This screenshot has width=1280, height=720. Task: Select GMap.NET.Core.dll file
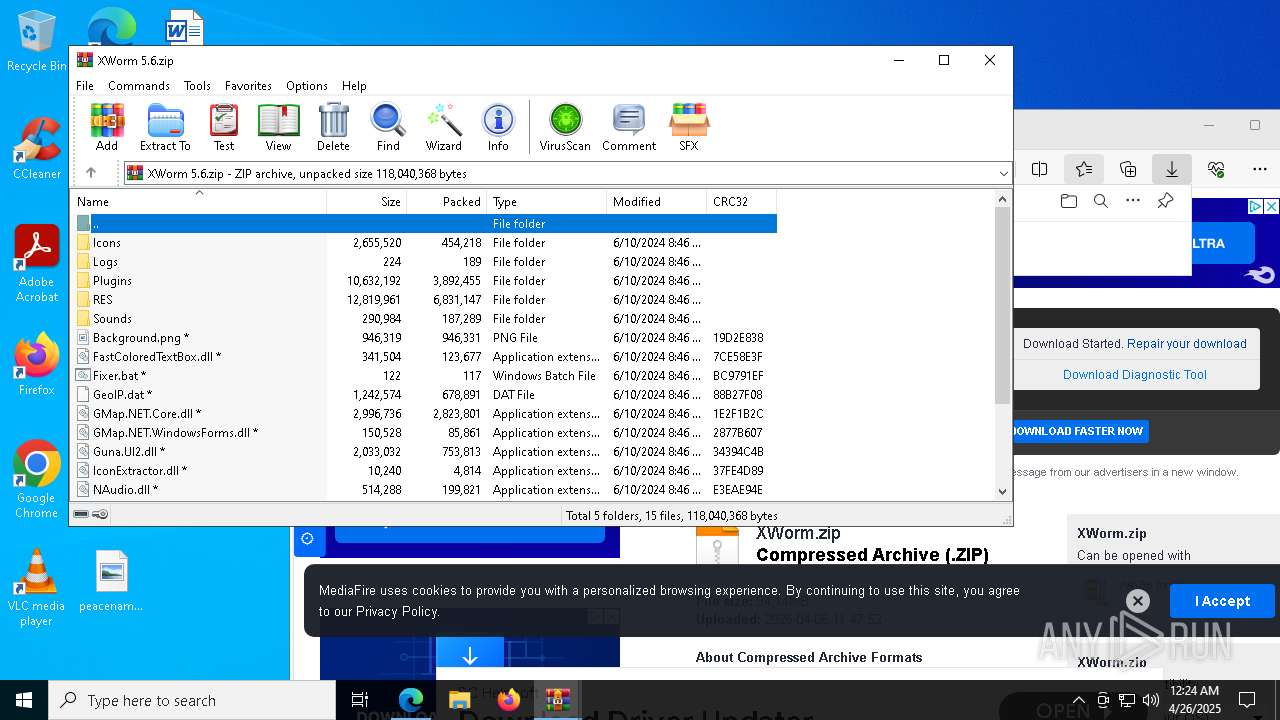(424, 414)
